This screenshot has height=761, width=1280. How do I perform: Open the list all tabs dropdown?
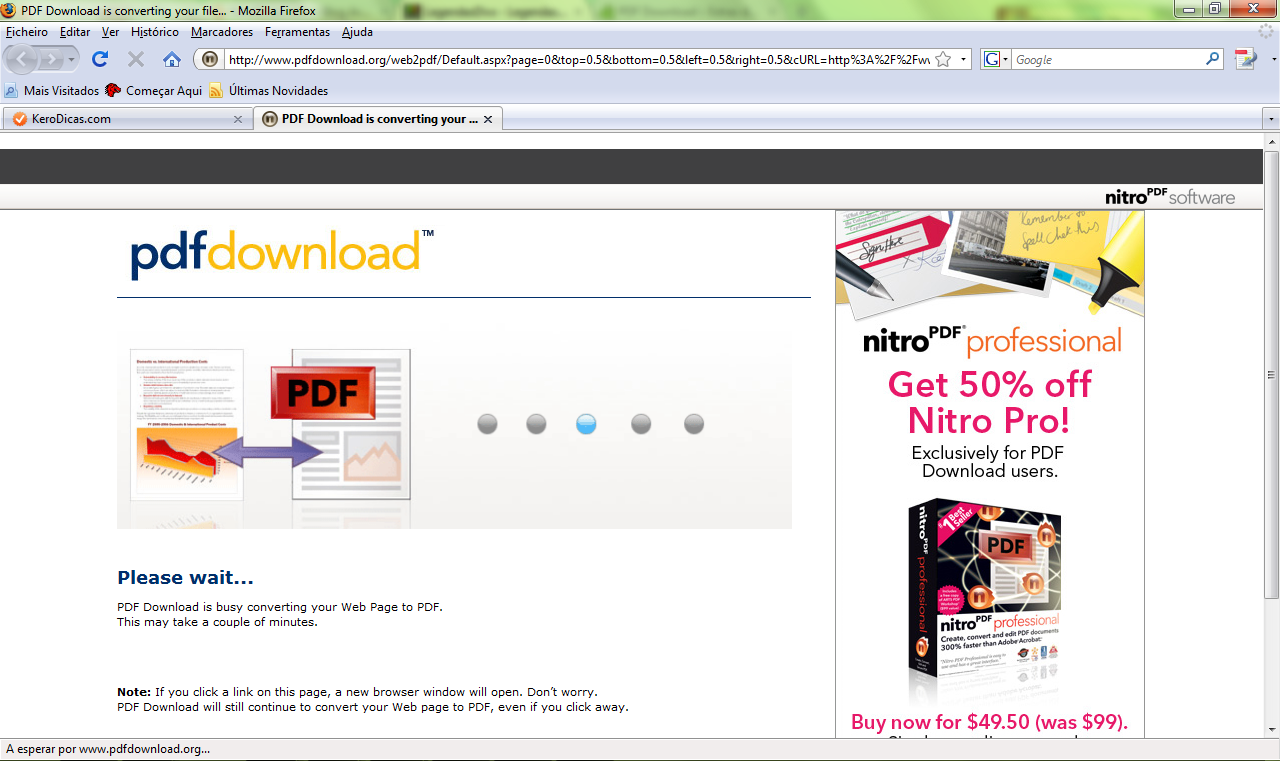point(1271,119)
